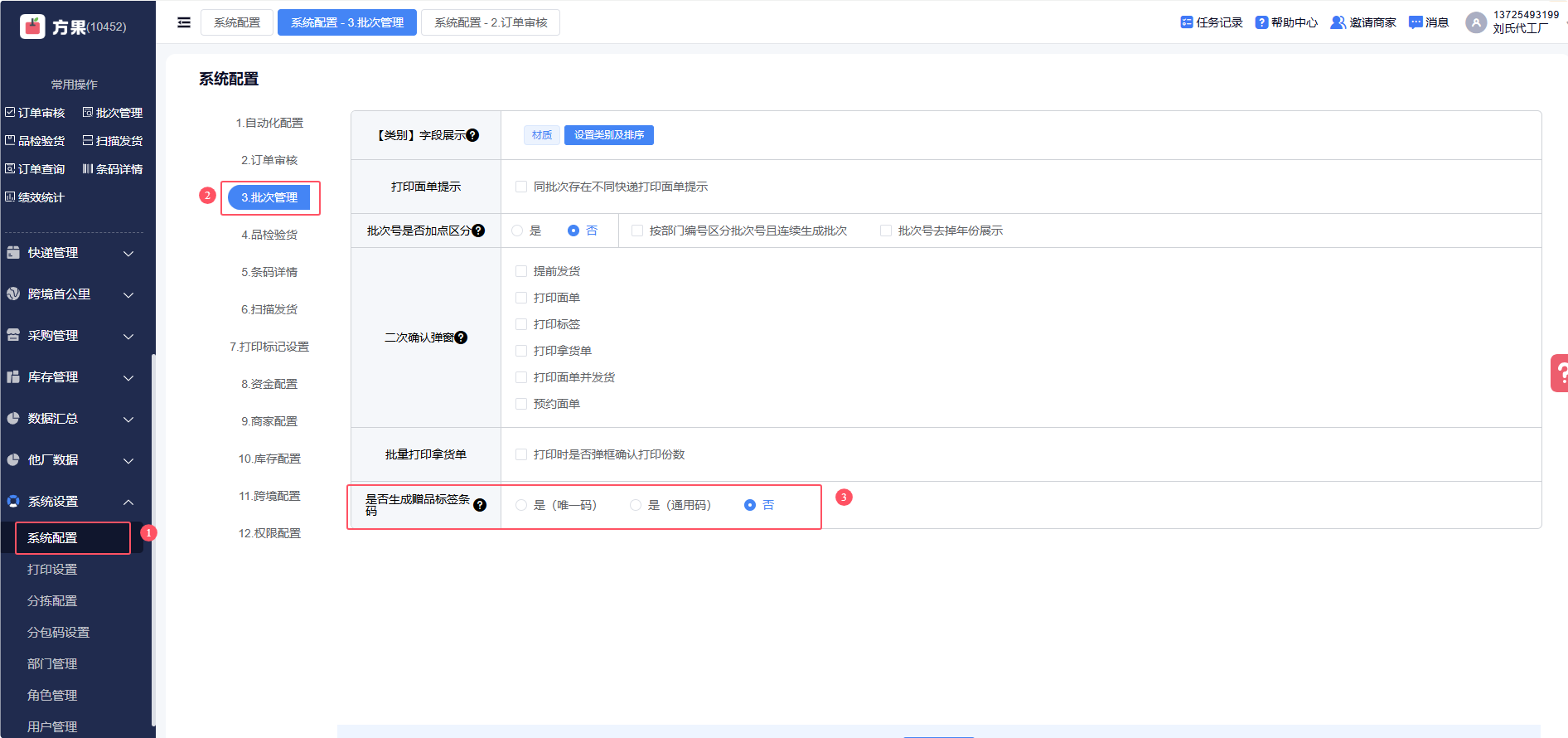Open the 消息 messages icon

point(1416,22)
